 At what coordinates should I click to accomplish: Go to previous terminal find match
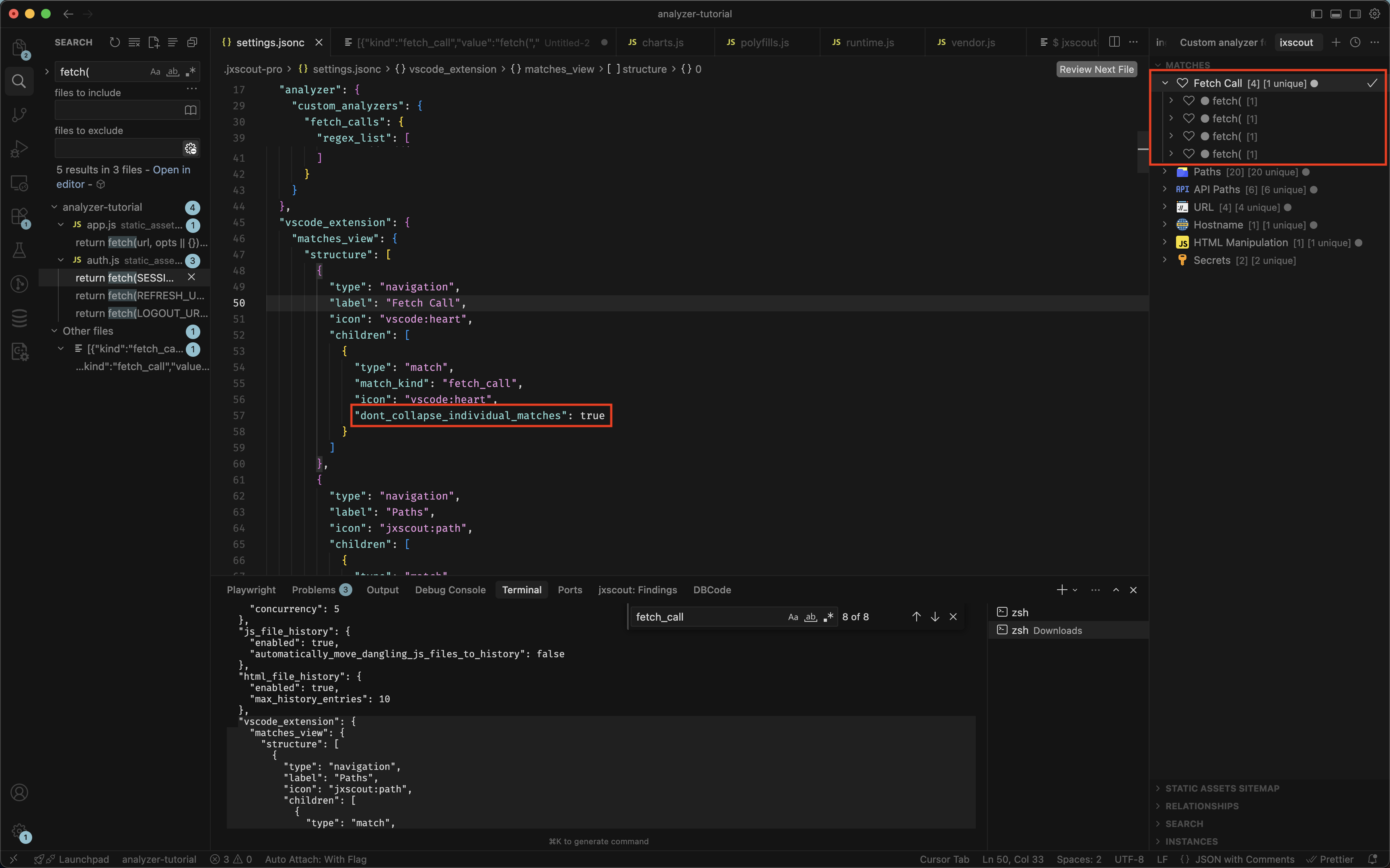tap(917, 617)
